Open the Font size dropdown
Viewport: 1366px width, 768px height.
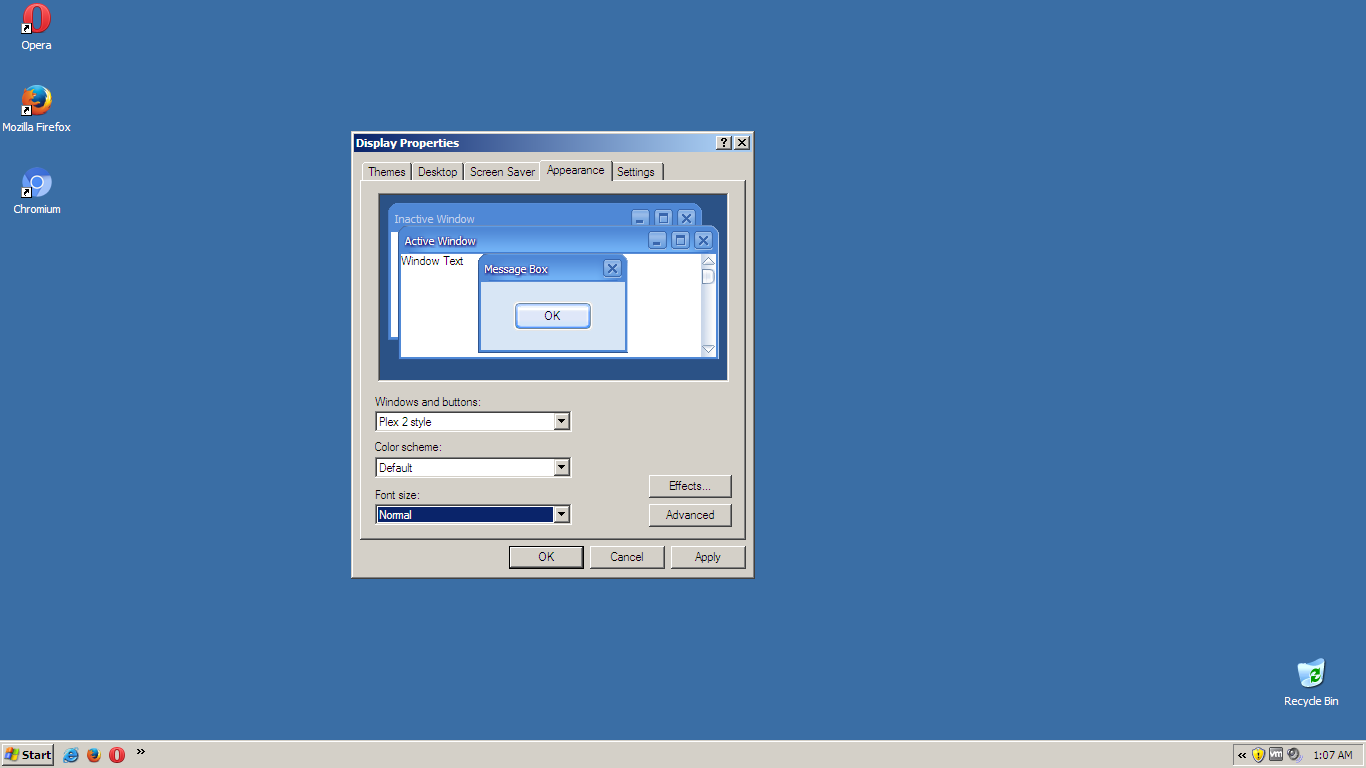click(561, 514)
